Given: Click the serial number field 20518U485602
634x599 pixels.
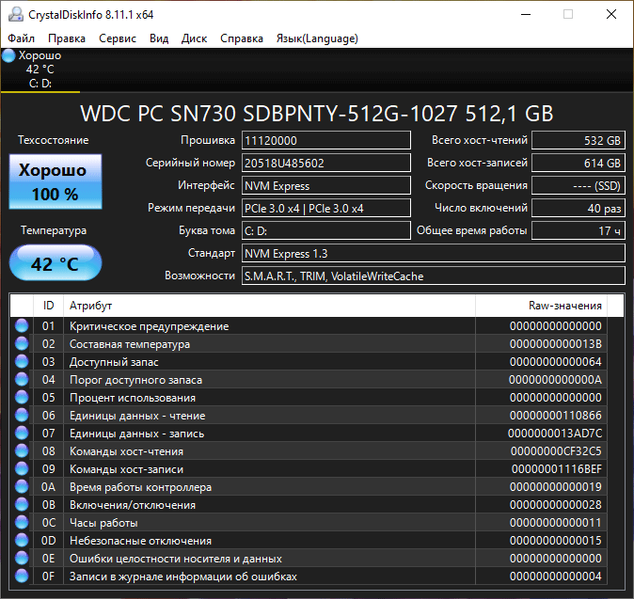Looking at the screenshot, I should 326,163.
